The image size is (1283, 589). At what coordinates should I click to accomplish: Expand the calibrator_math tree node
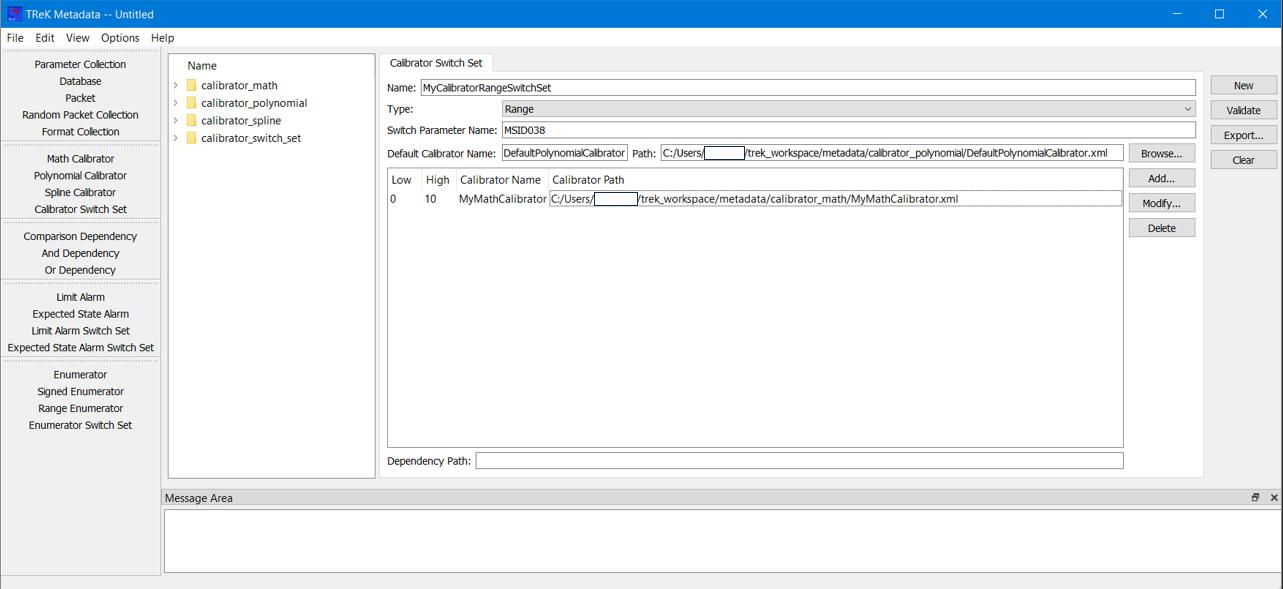(176, 86)
